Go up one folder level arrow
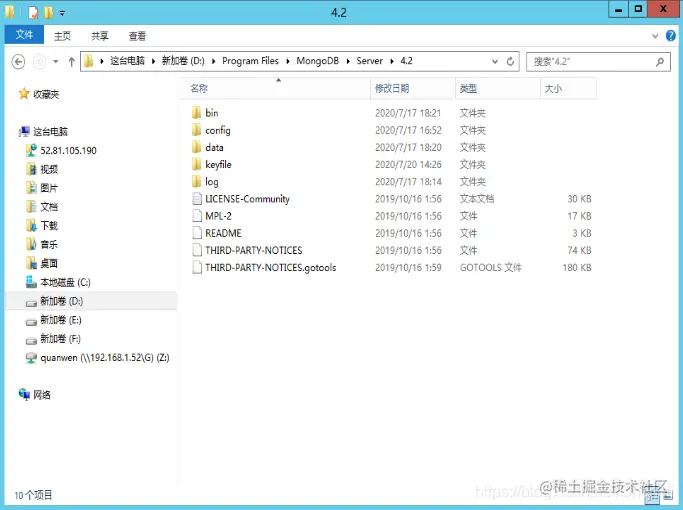This screenshot has height=510, width=683. point(72,61)
